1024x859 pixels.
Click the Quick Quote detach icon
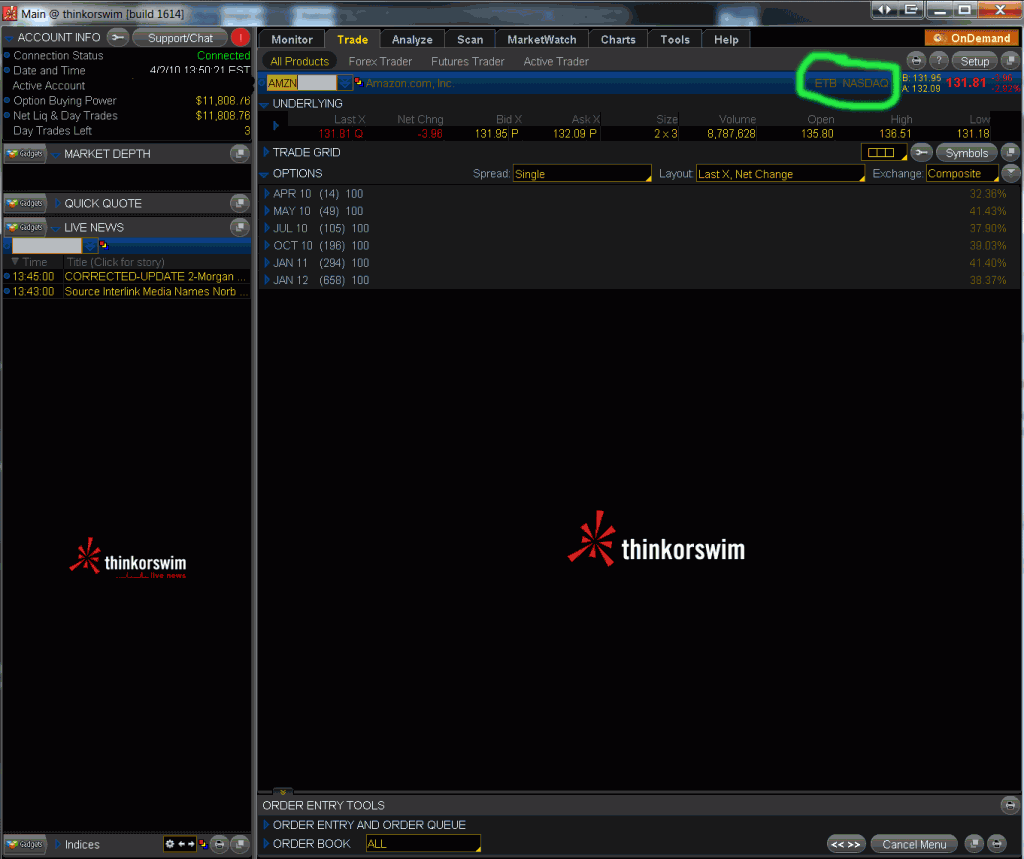point(239,203)
